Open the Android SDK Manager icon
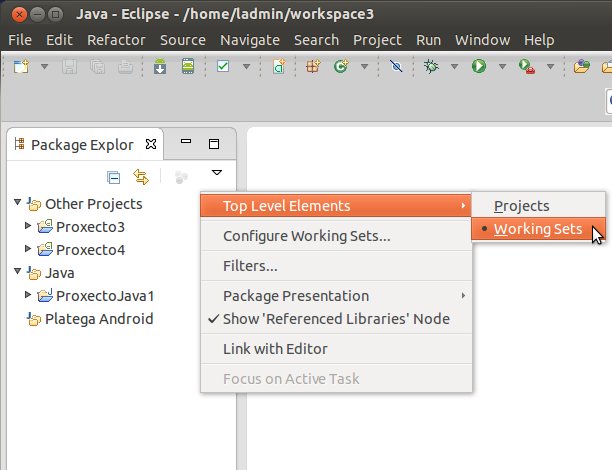Image resolution: width=612 pixels, height=470 pixels. click(160, 66)
